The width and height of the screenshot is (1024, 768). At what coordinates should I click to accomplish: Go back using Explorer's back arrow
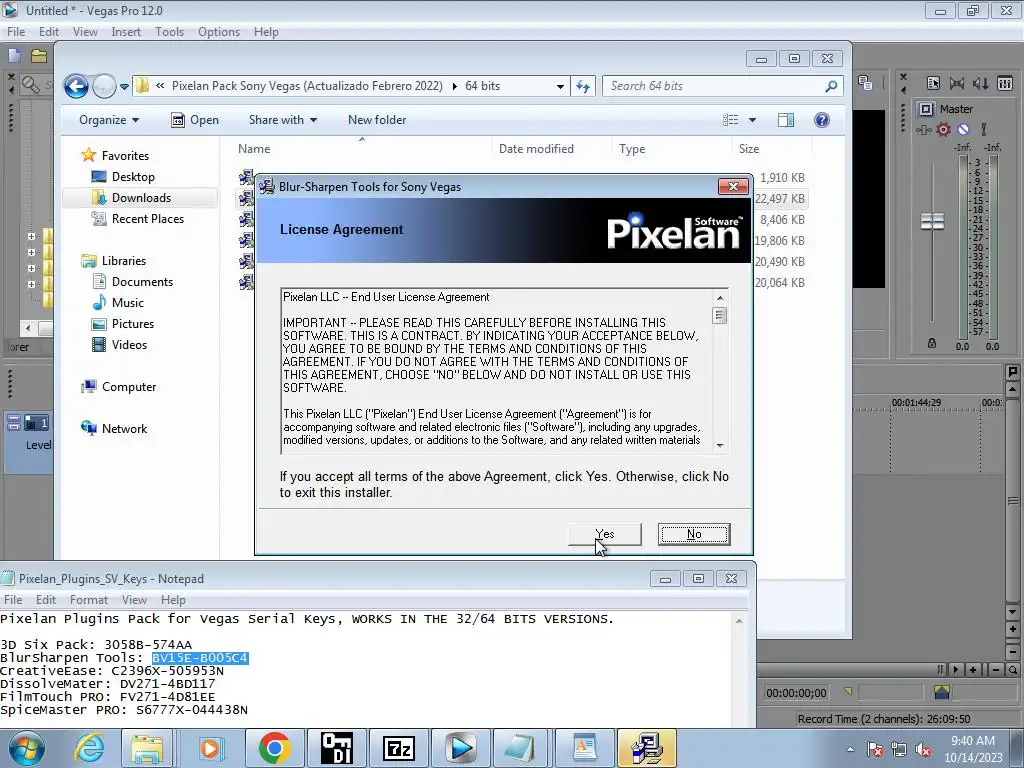(76, 86)
